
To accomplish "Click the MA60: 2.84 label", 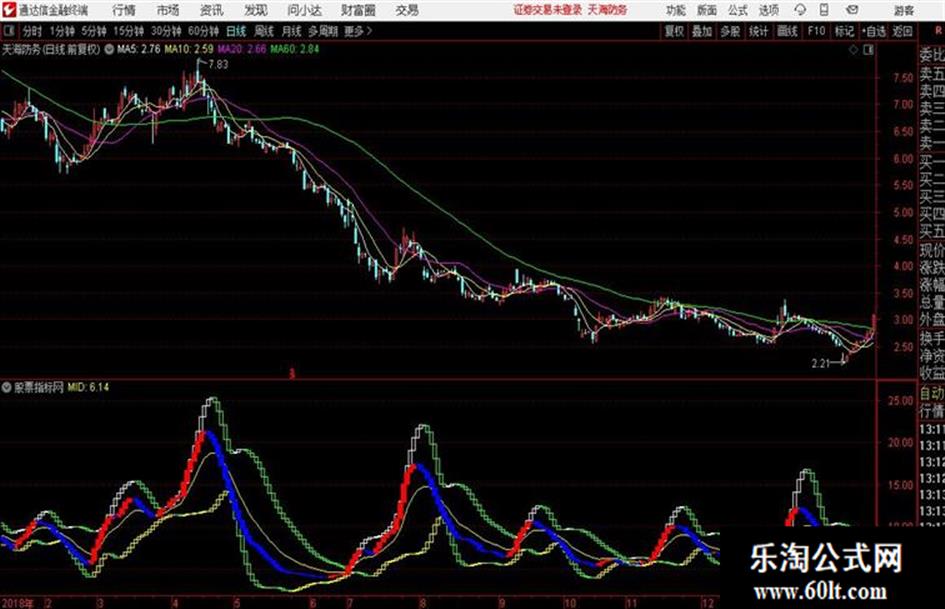I will coord(295,49).
